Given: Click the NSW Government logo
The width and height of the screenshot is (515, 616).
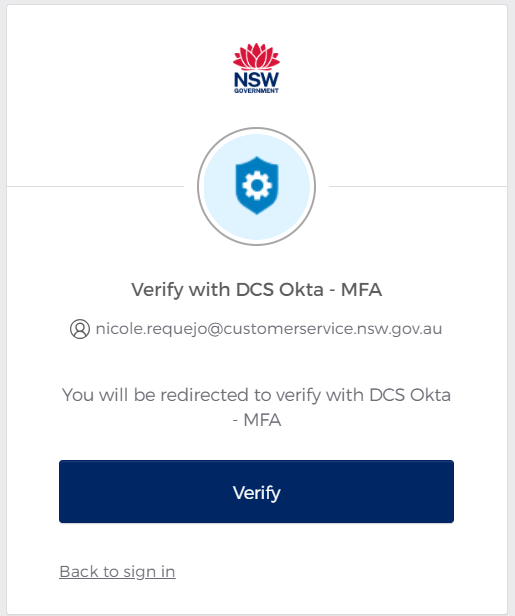Looking at the screenshot, I should tap(256, 68).
